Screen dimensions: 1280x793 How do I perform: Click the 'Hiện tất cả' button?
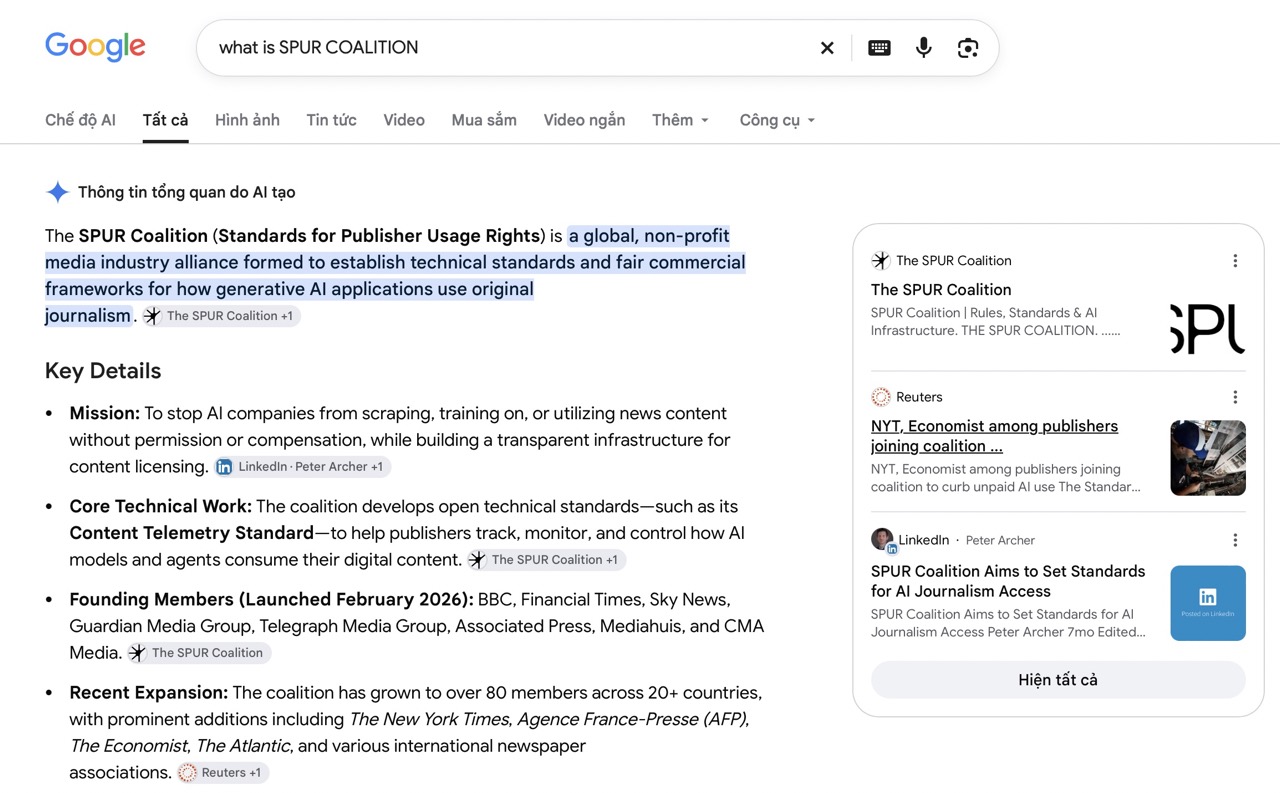point(1058,680)
